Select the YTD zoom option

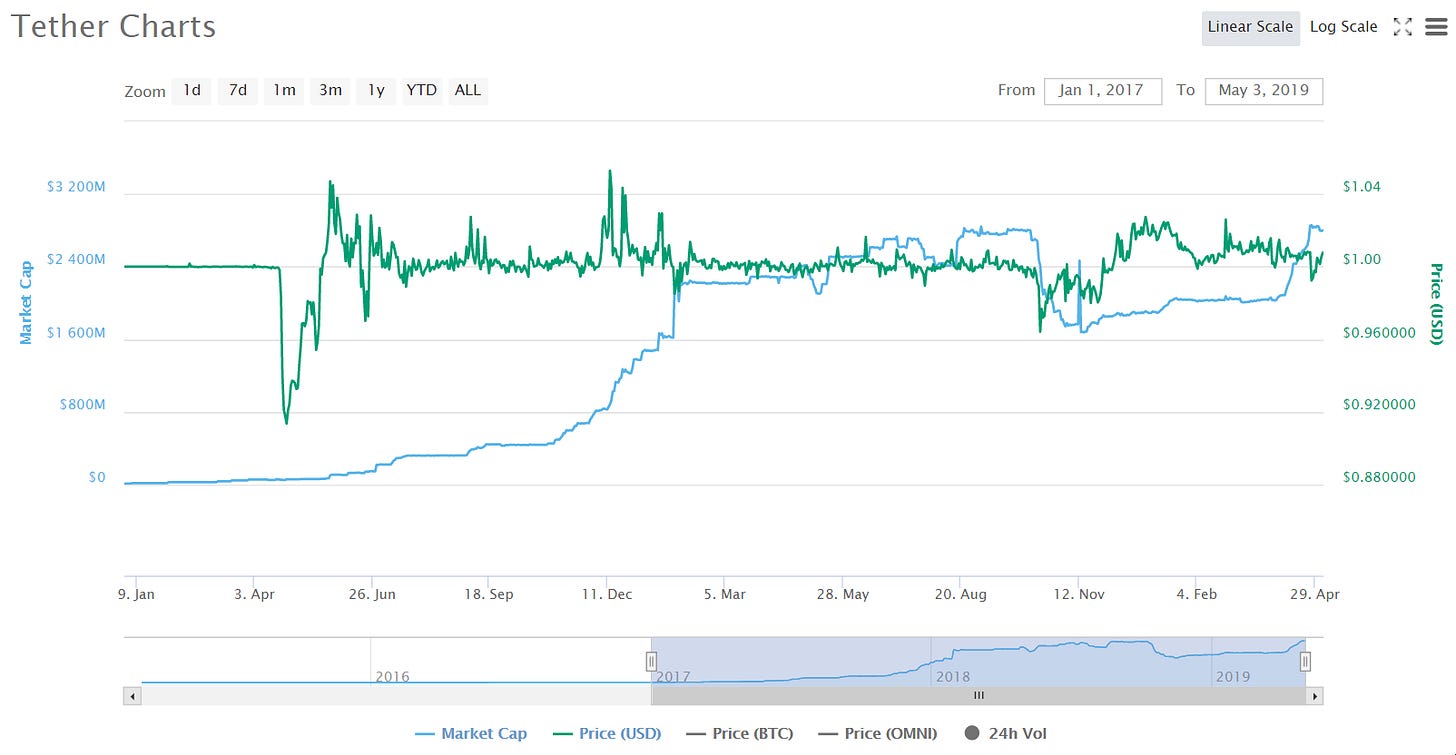[421, 90]
